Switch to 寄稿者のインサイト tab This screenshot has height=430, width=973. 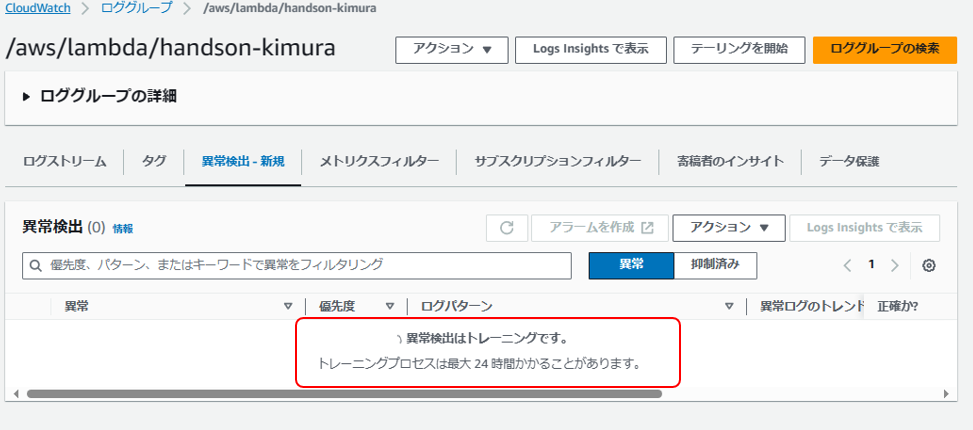[730, 162]
